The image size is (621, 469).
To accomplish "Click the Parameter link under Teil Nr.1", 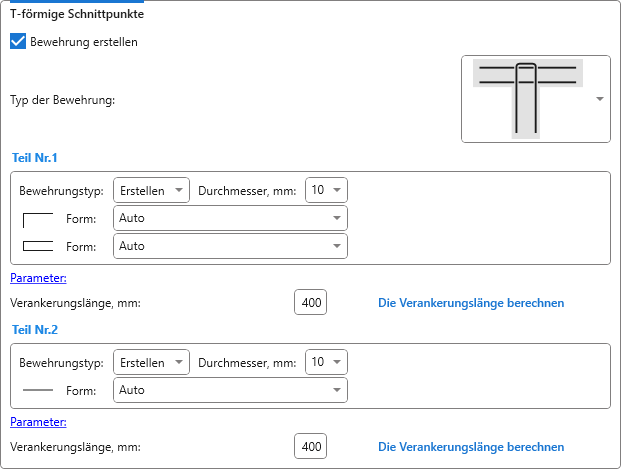I will (x=38, y=278).
